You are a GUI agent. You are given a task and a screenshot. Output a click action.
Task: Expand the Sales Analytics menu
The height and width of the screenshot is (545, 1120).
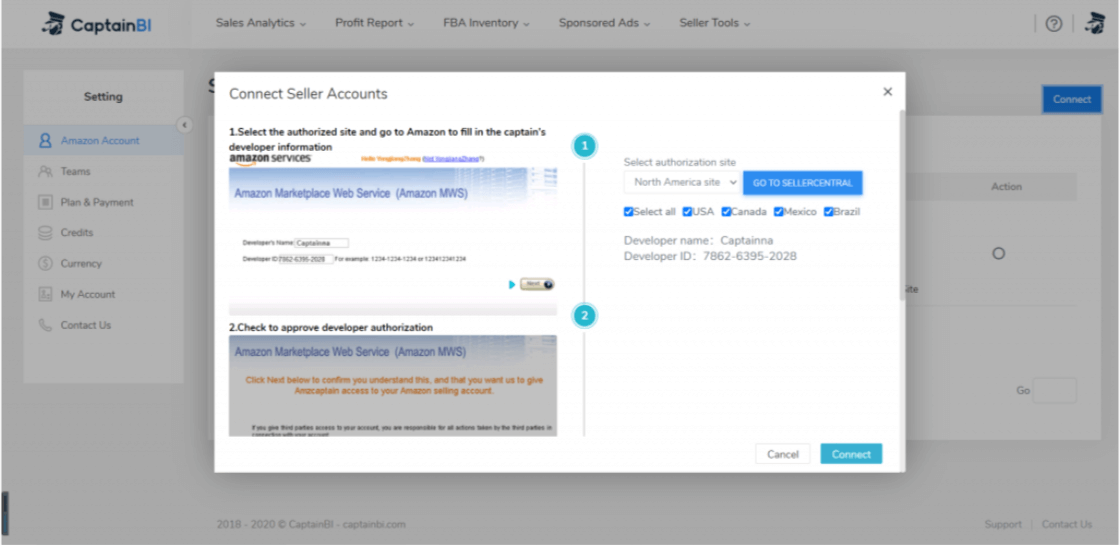coord(261,23)
